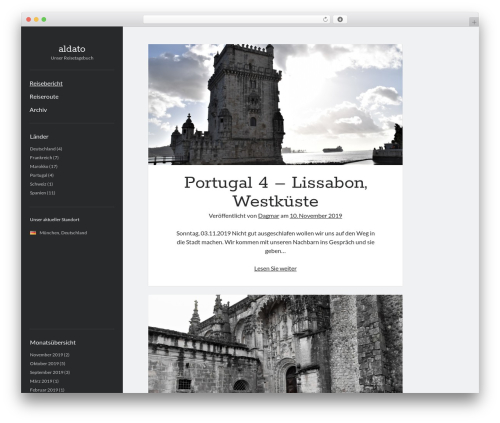This screenshot has width=500, height=423.
Task: Click the date 10. November 2019
Action: (x=316, y=216)
